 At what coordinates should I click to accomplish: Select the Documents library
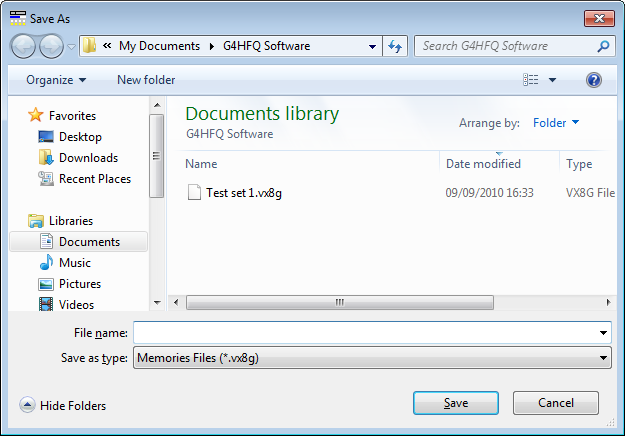point(79,242)
